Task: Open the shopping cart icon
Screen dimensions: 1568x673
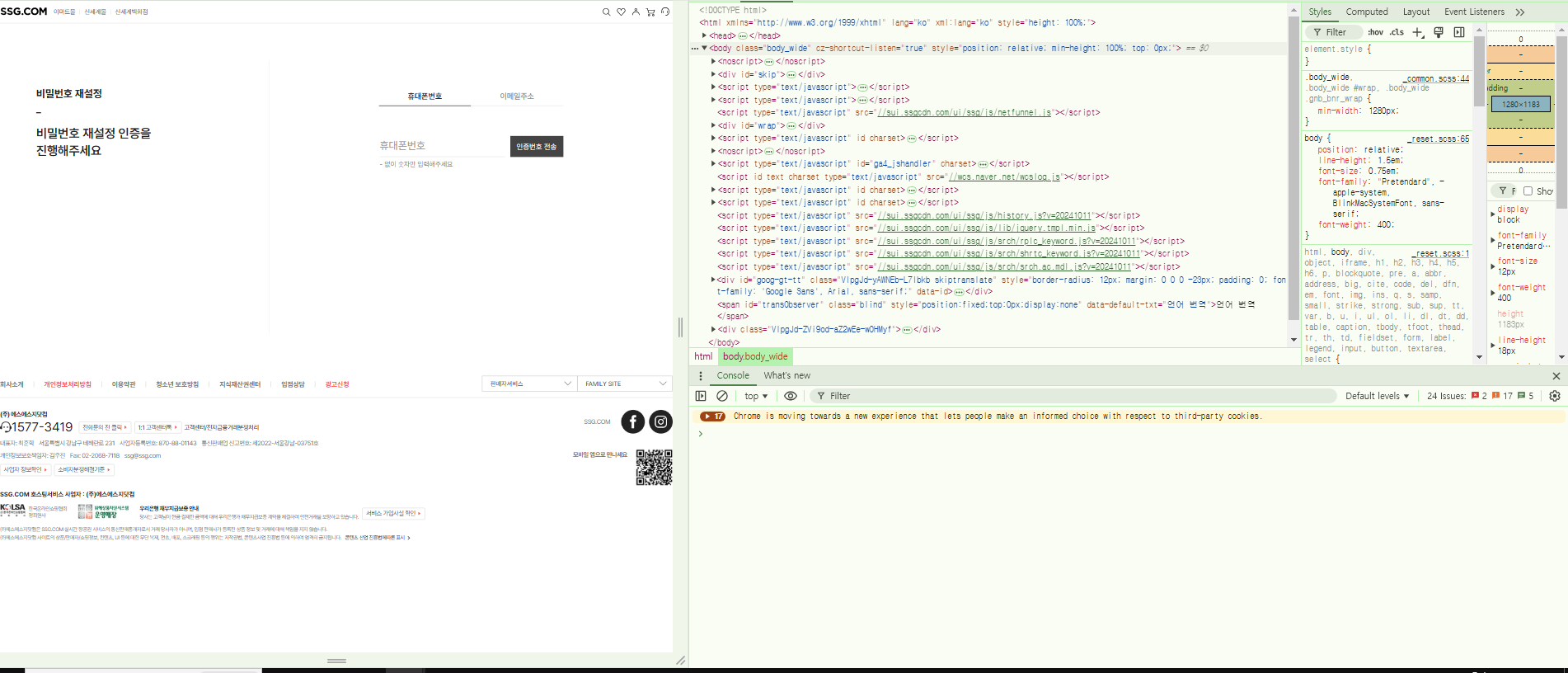Action: click(x=650, y=12)
